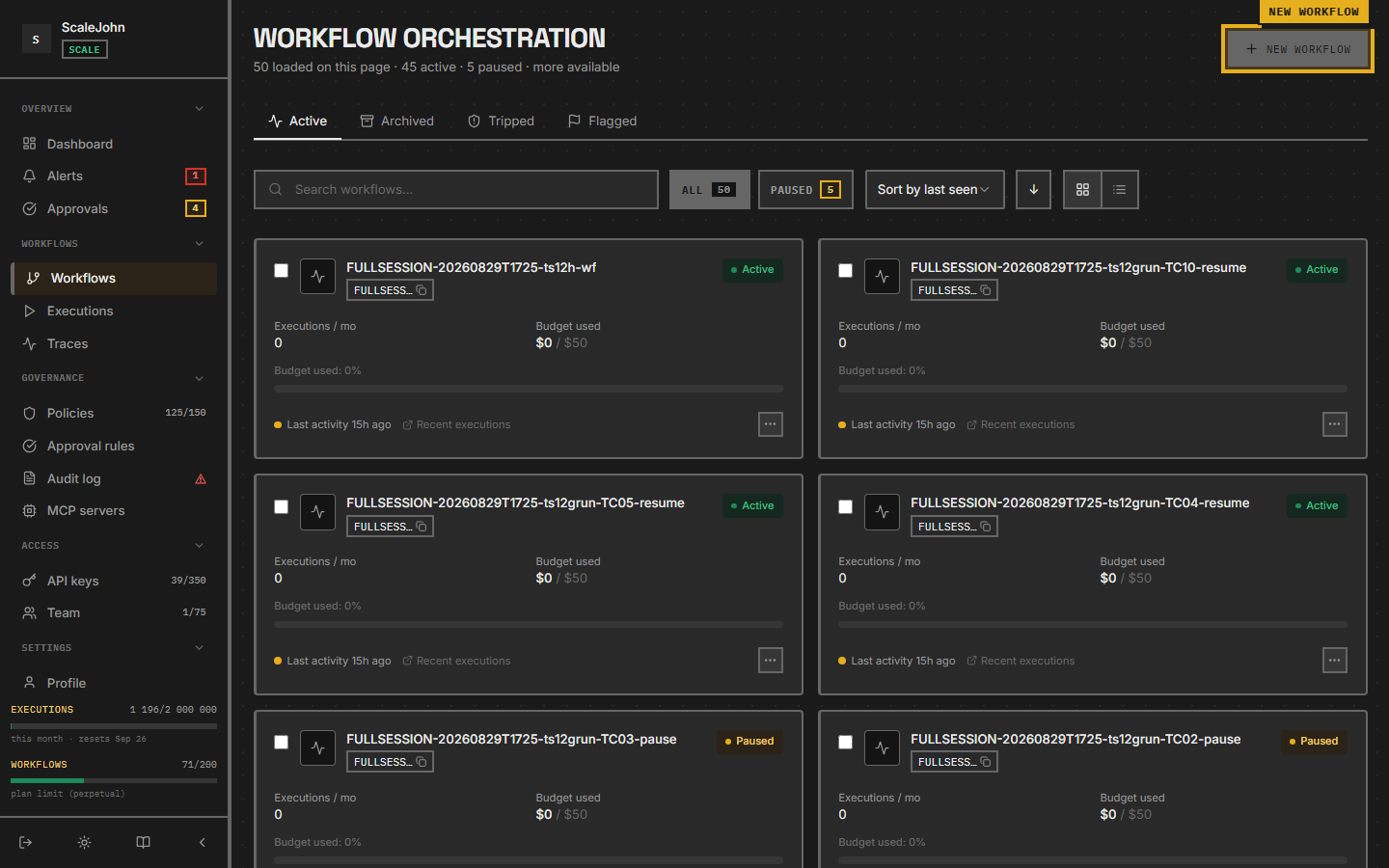Screen dimensions: 1389x868
Task: Go to Approvals page
Action: pos(114,208)
